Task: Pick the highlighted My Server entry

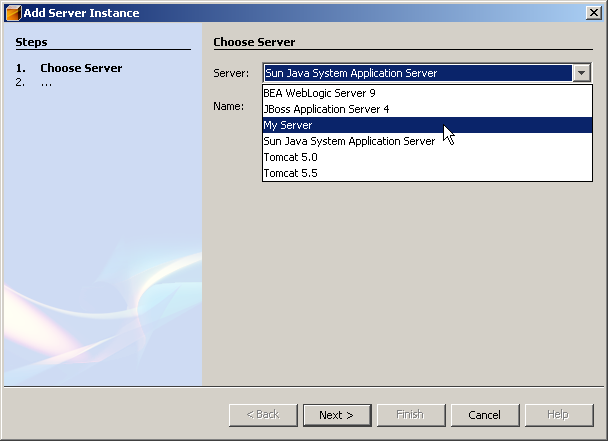Action: click(288, 125)
